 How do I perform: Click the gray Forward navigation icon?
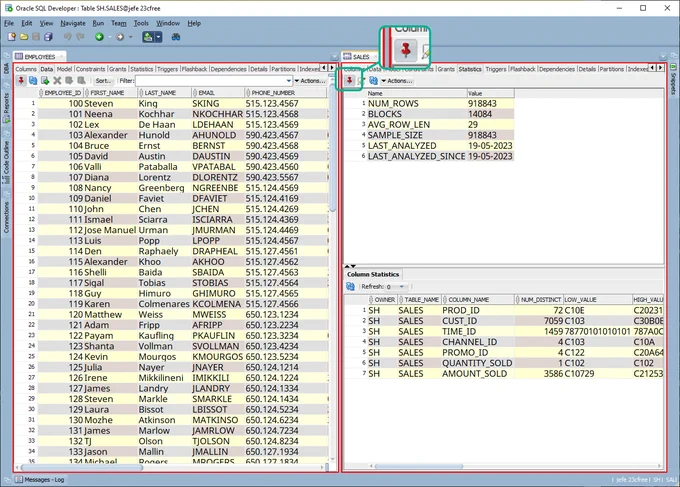coord(120,37)
